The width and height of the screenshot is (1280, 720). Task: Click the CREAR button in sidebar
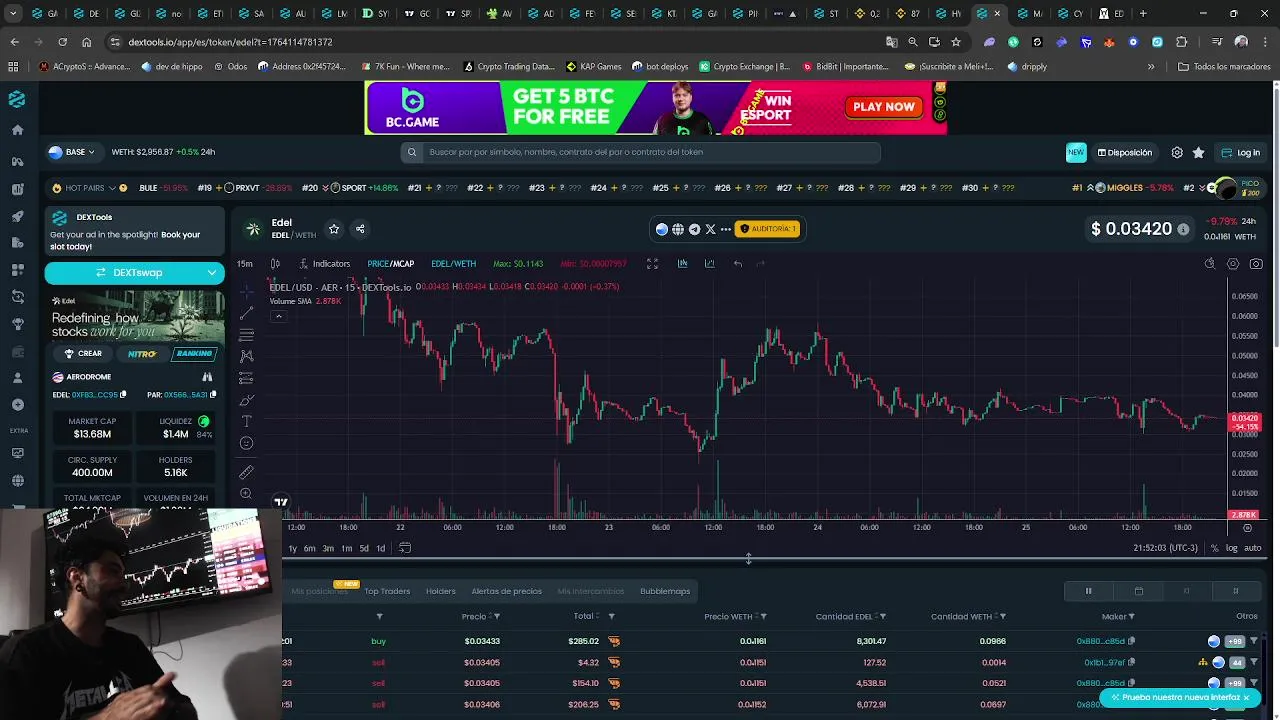83,353
